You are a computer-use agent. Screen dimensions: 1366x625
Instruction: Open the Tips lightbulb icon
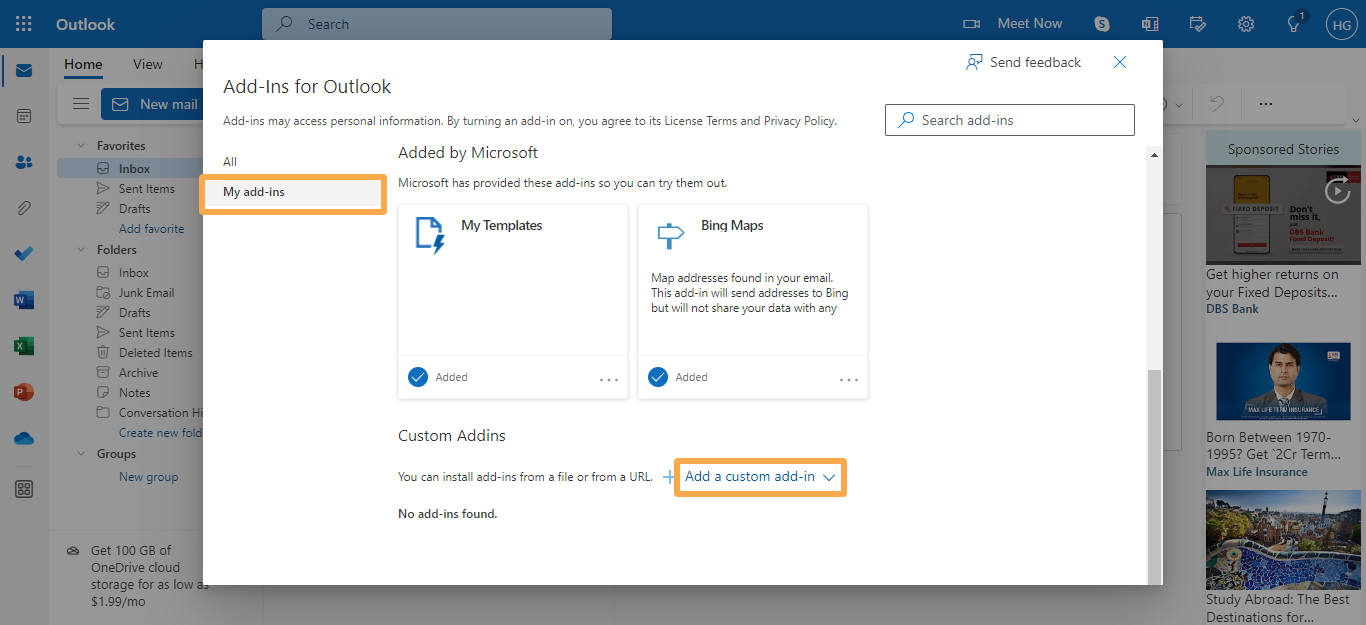tap(1294, 24)
